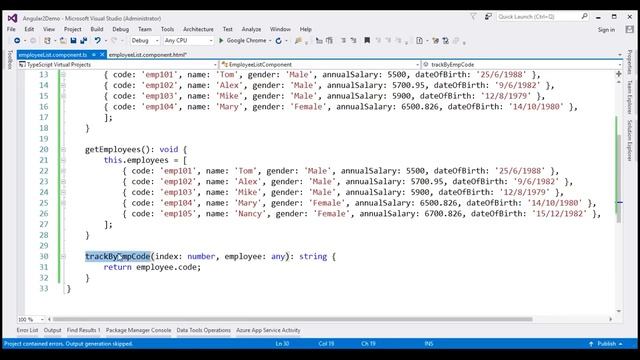
Task: Open the Edit menu
Action: (x=29, y=29)
